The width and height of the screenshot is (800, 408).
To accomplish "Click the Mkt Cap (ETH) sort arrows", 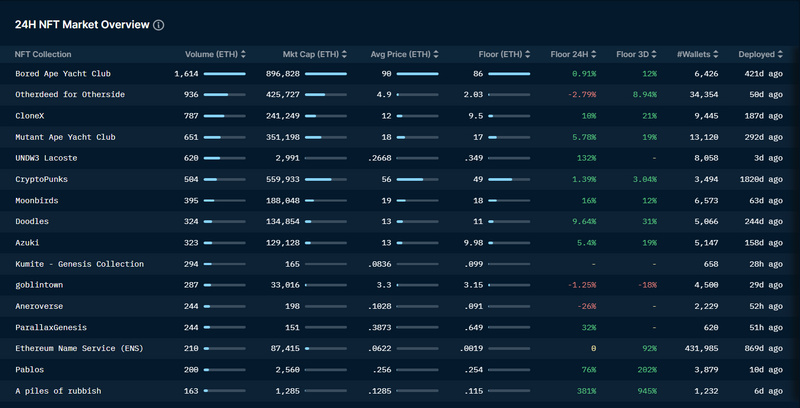I will tap(343, 54).
